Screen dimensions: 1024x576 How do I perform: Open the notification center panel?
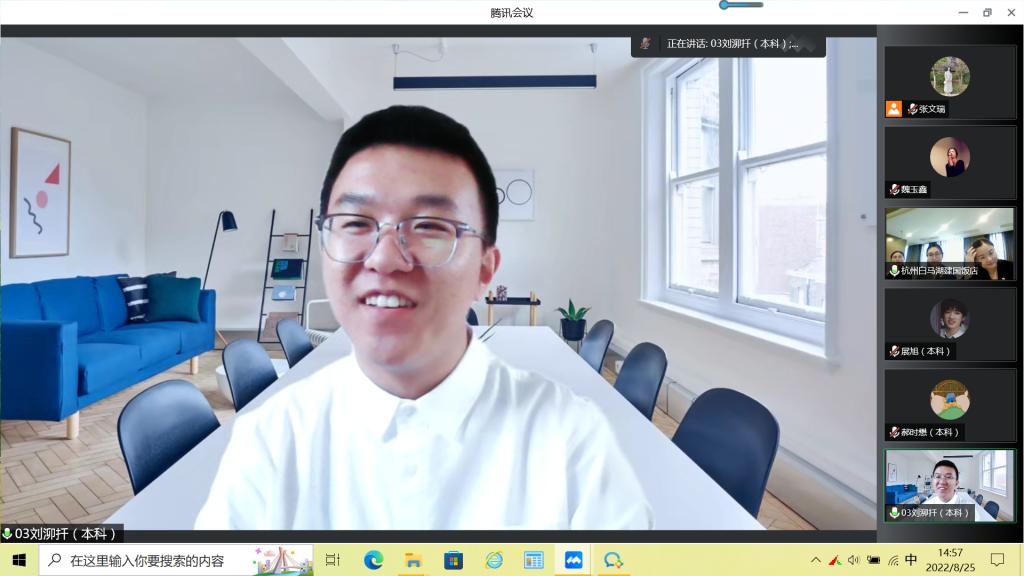point(997,560)
